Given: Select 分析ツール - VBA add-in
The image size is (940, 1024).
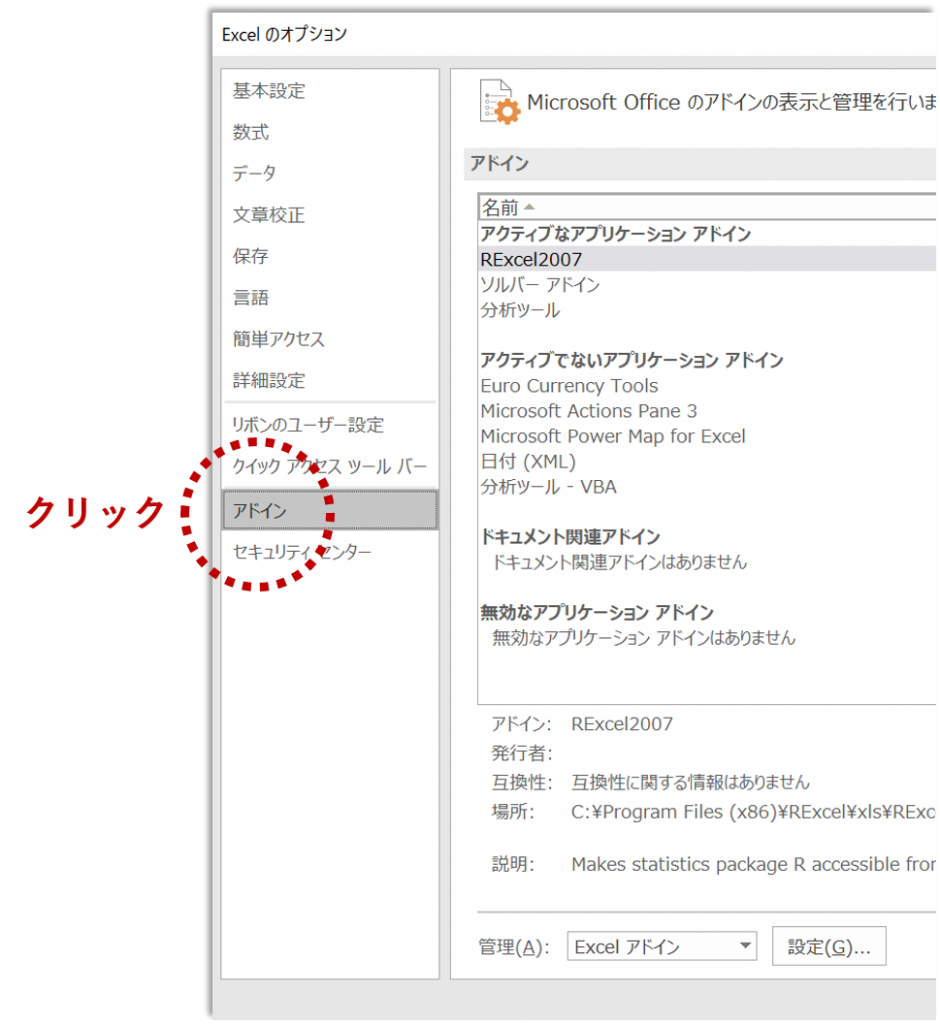Looking at the screenshot, I should (x=548, y=487).
